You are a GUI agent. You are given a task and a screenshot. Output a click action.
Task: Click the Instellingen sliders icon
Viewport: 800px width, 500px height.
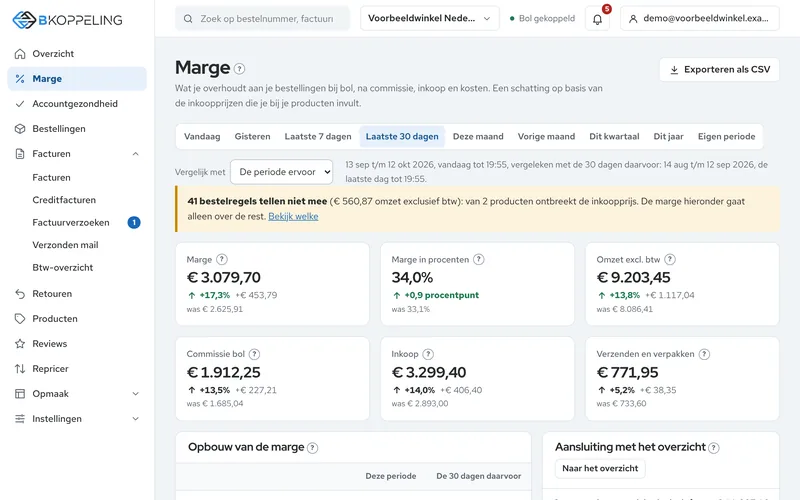point(20,418)
